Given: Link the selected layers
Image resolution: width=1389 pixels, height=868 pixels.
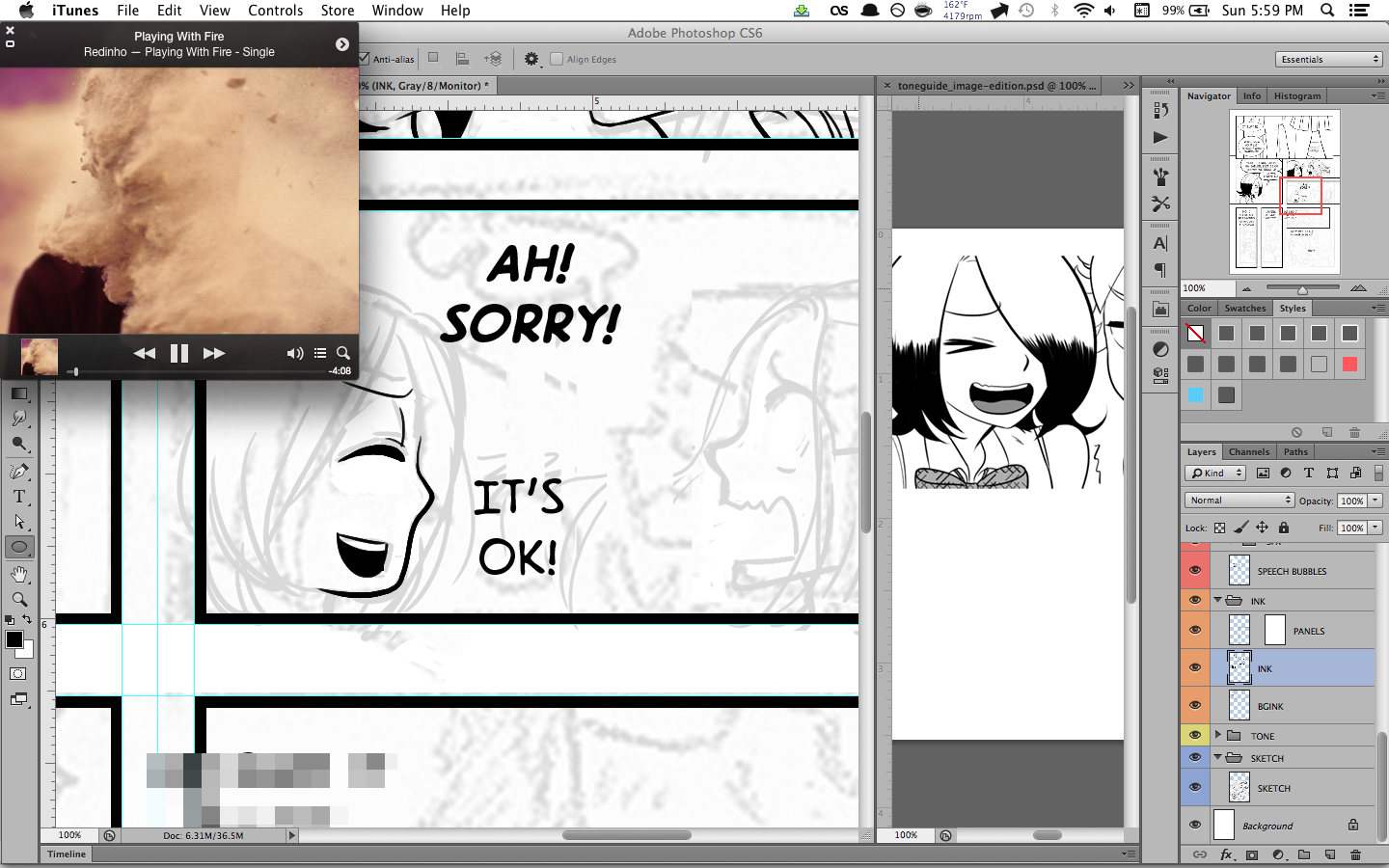Looking at the screenshot, I should tap(1200, 854).
